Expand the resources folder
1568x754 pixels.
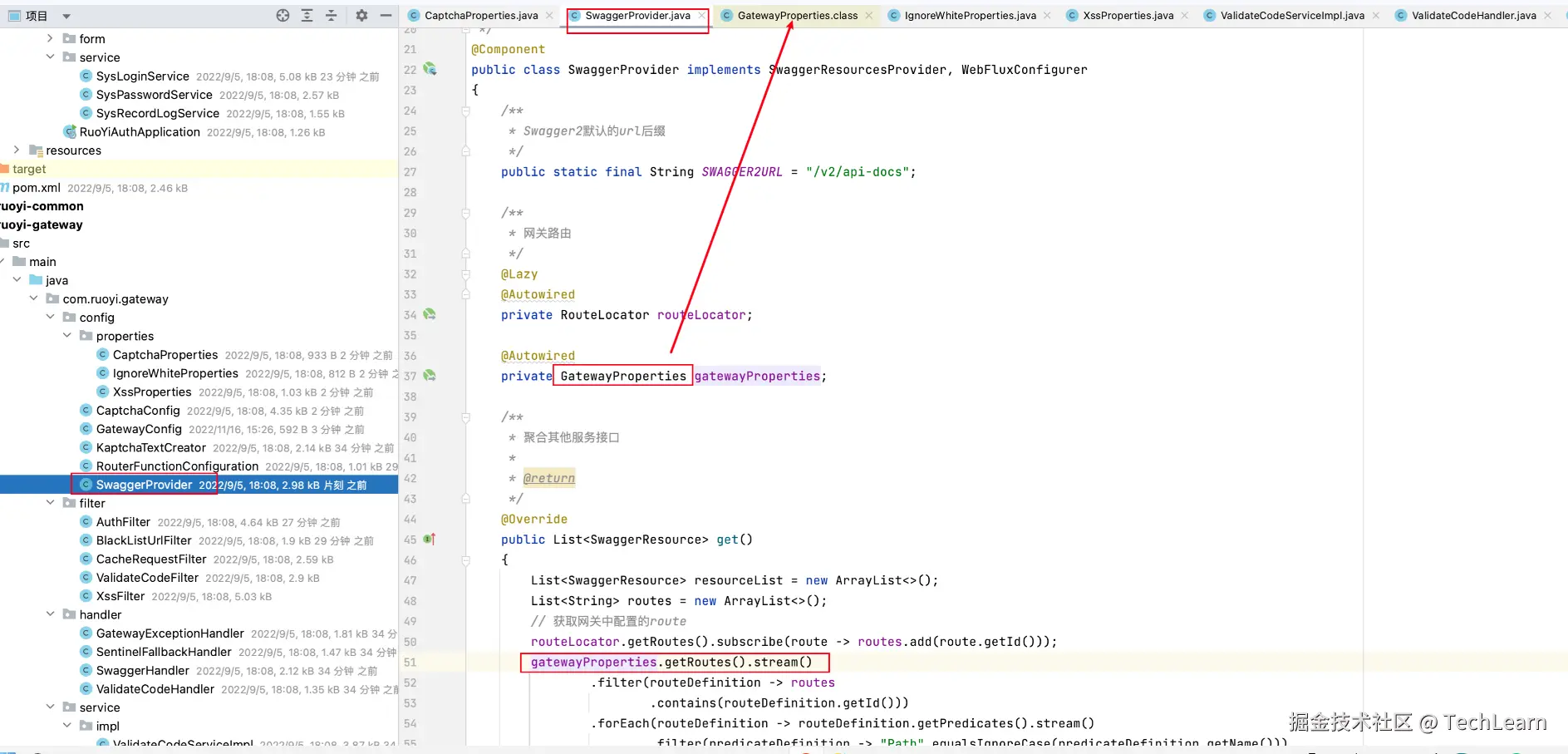(17, 150)
